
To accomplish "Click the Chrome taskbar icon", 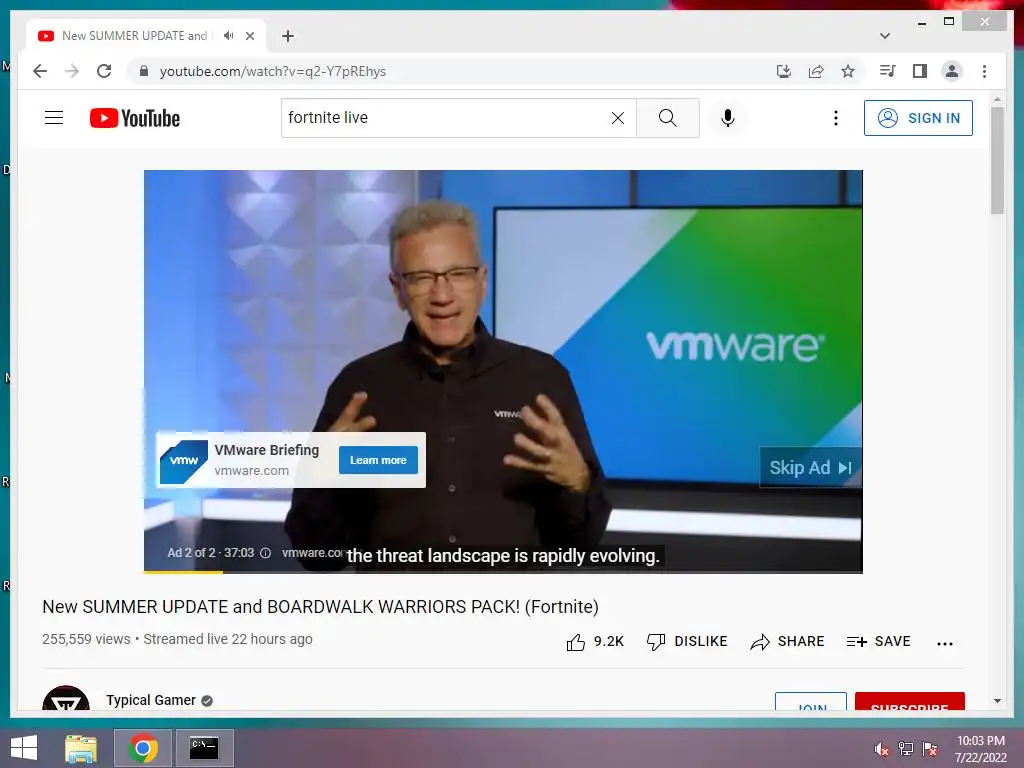I will 143,748.
